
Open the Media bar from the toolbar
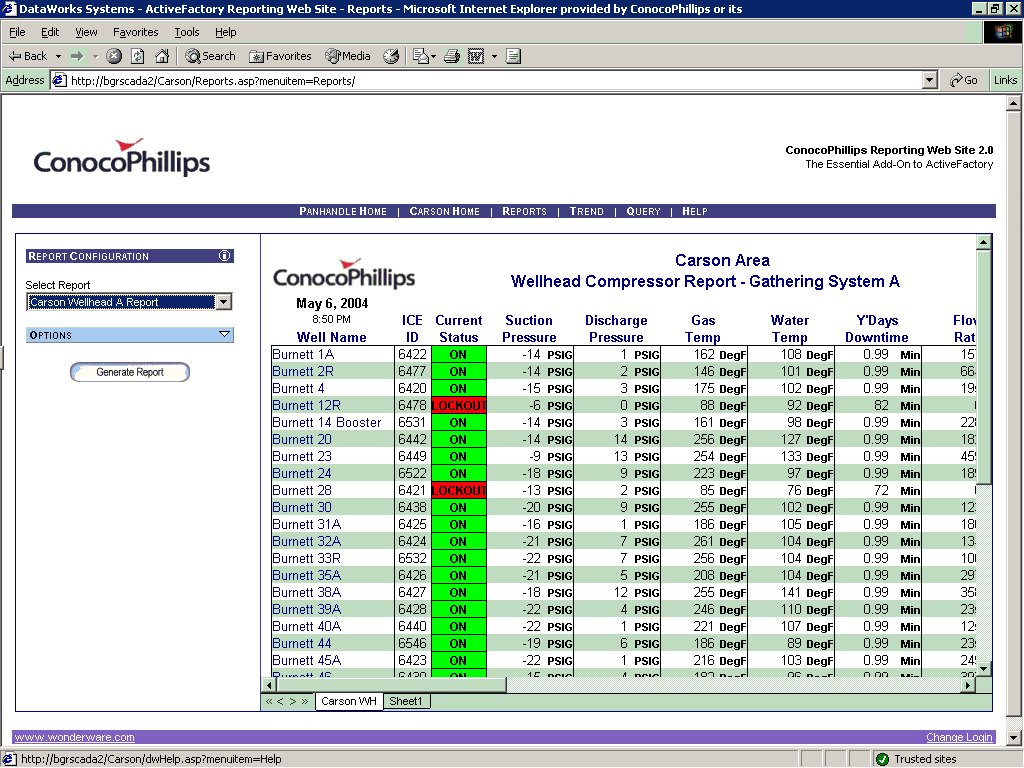(348, 56)
